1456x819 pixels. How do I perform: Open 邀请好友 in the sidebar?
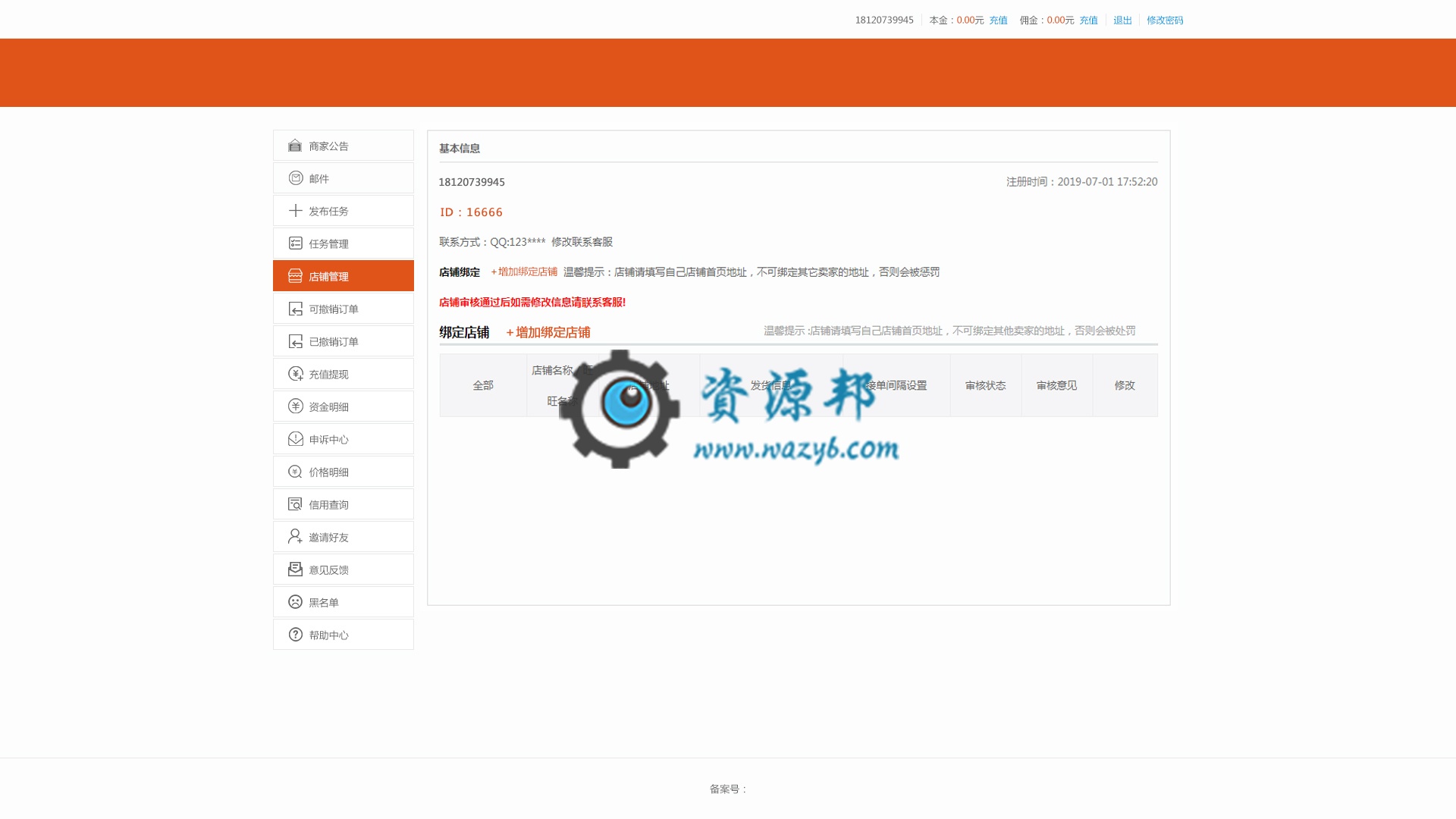(x=344, y=537)
